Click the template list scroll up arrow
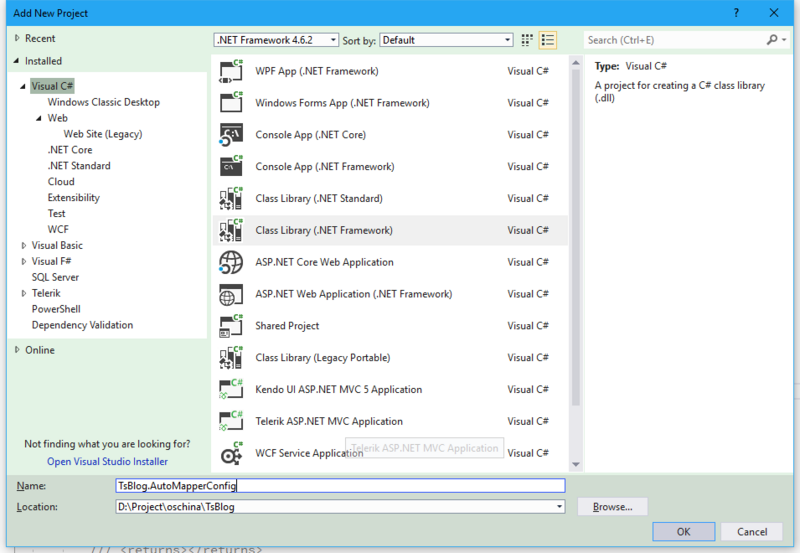 tap(576, 63)
